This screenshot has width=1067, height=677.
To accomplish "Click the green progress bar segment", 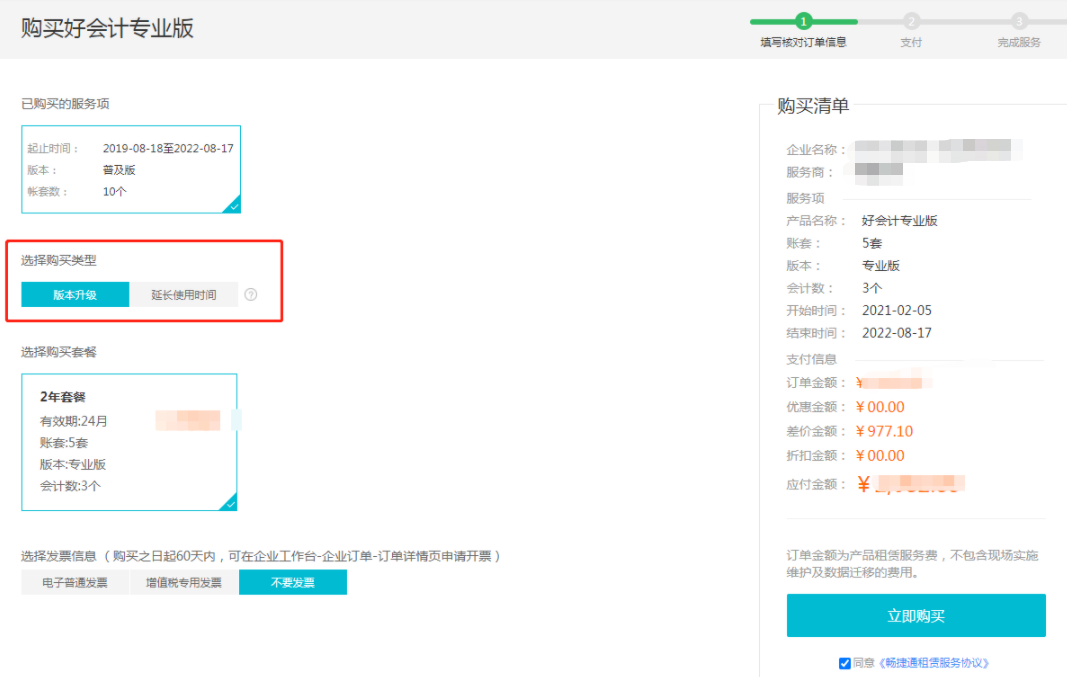I will (775, 21).
